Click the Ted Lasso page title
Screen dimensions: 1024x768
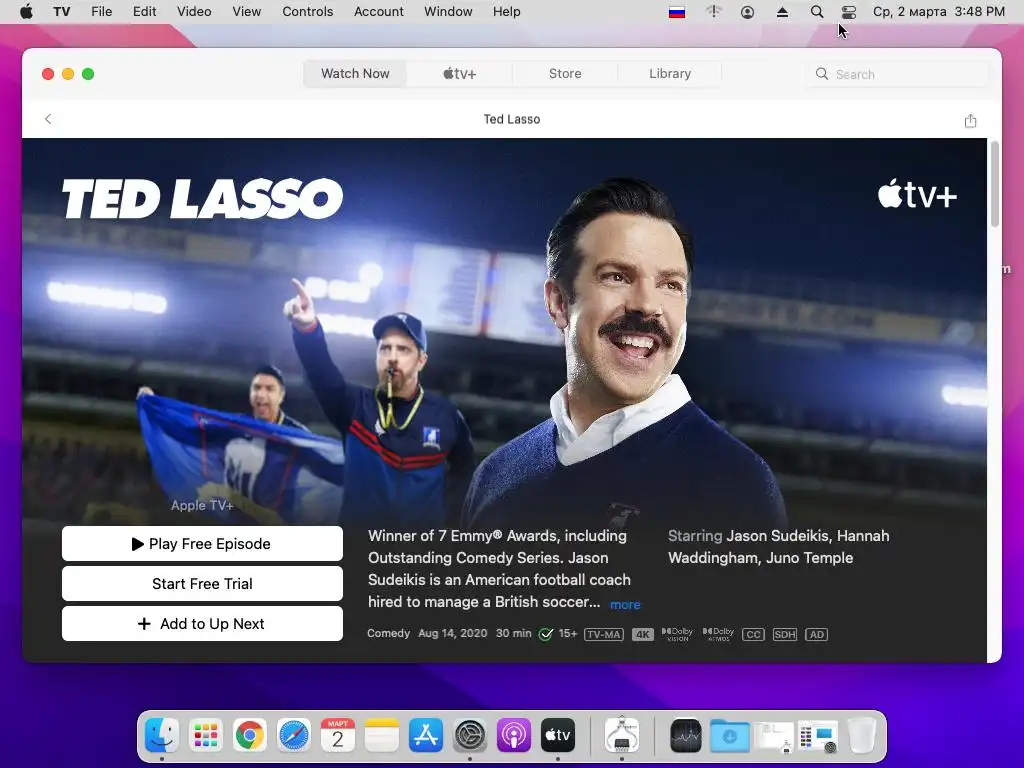(x=512, y=119)
